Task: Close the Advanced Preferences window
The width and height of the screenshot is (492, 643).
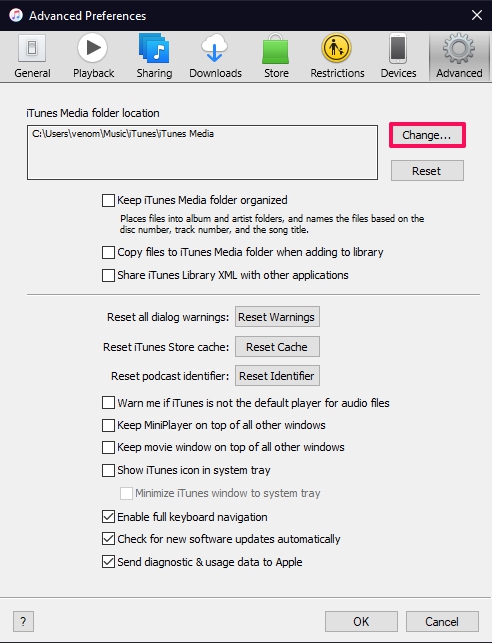Action: 476,15
